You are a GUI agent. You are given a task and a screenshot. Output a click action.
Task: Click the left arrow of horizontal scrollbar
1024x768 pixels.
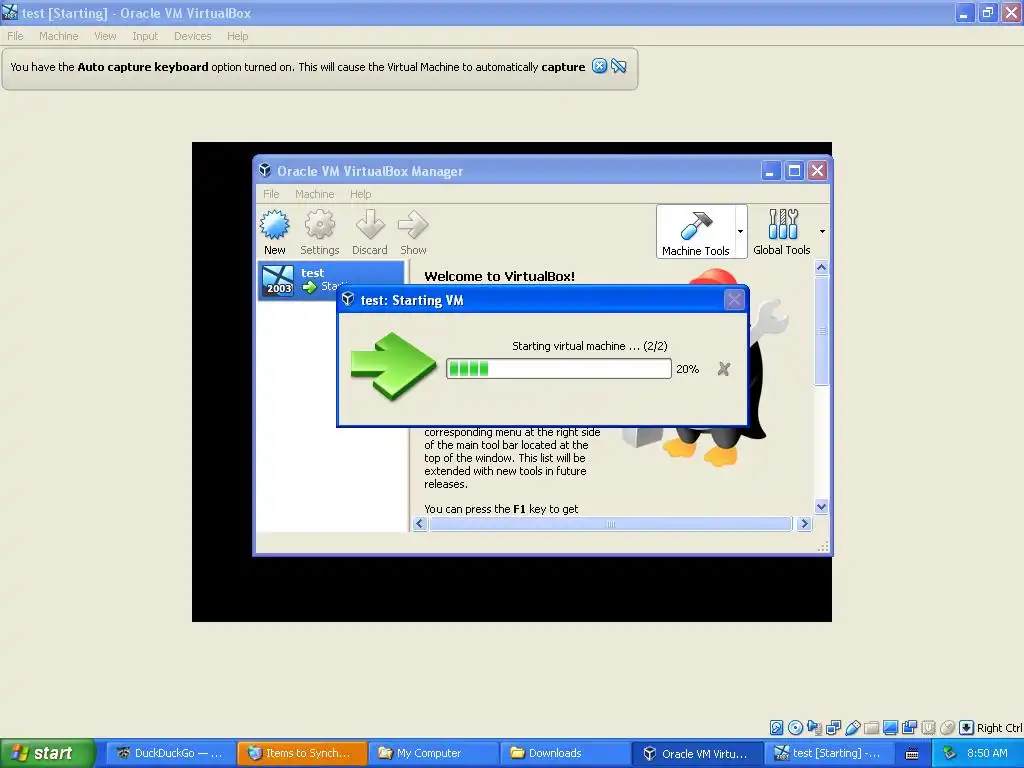(420, 524)
